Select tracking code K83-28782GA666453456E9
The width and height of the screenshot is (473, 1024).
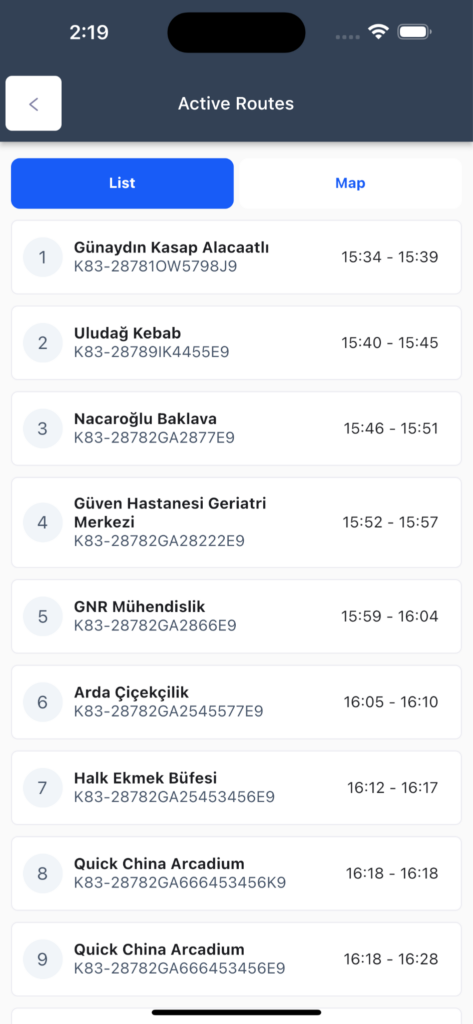coord(180,968)
